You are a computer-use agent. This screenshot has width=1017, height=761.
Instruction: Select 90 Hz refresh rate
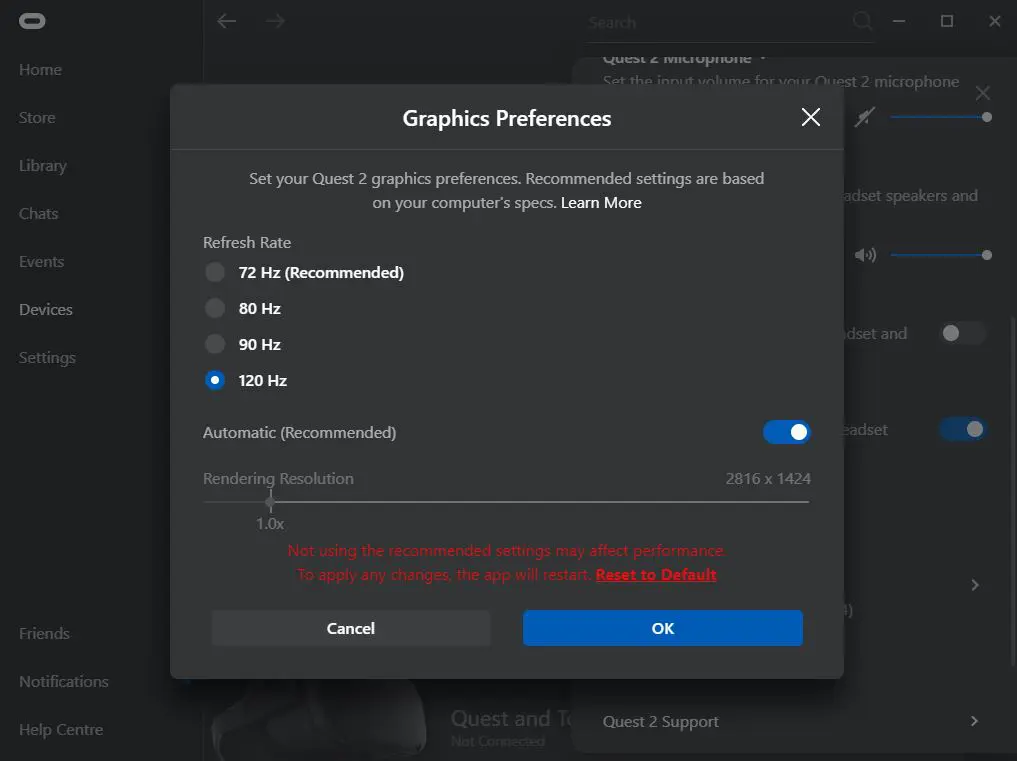tap(215, 344)
